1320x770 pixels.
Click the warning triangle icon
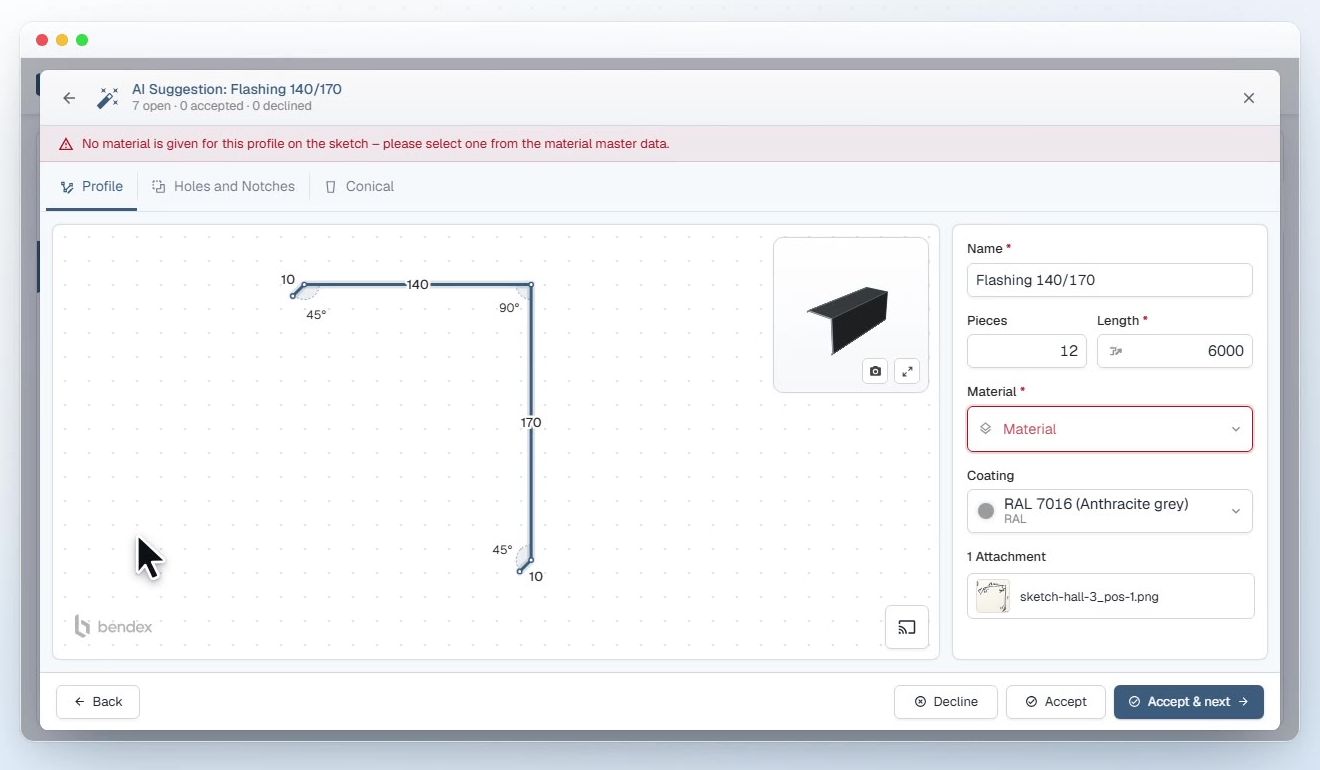coord(66,144)
